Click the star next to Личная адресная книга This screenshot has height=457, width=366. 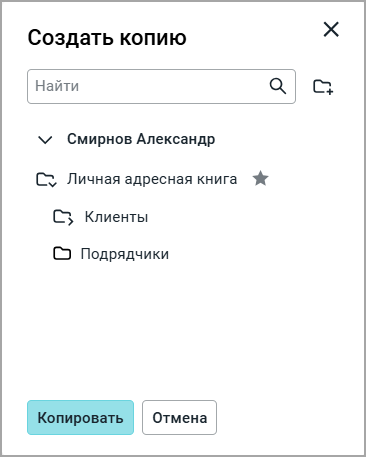[x=260, y=178]
